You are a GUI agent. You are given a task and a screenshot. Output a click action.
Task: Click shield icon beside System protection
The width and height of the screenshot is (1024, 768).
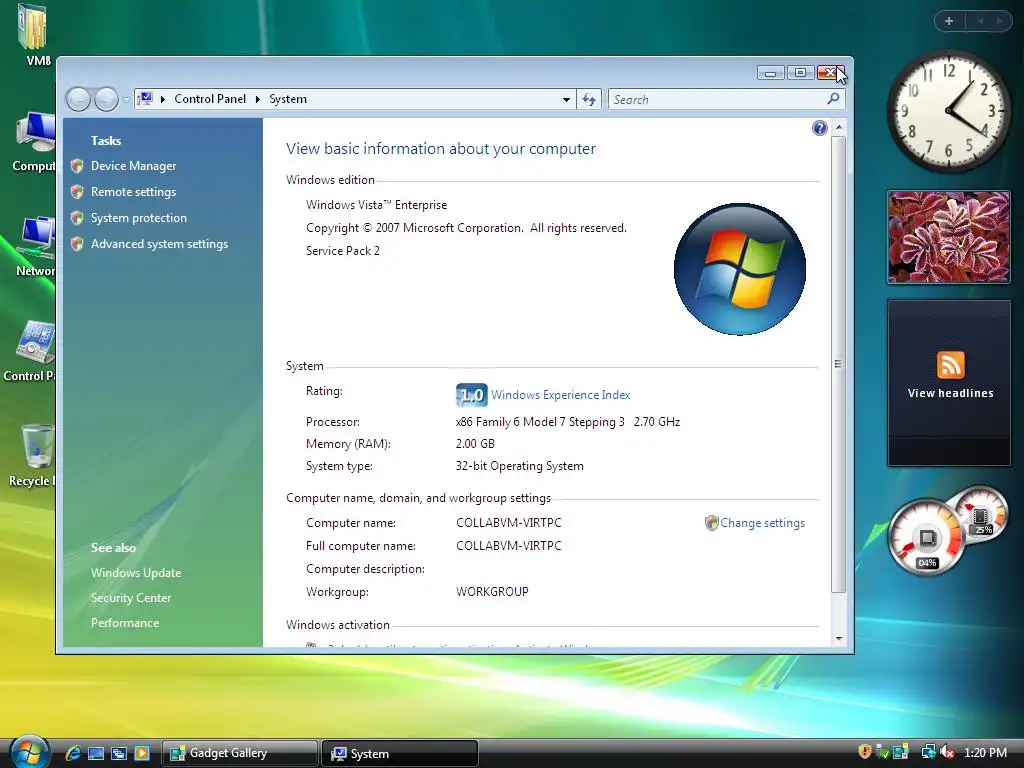(77, 218)
